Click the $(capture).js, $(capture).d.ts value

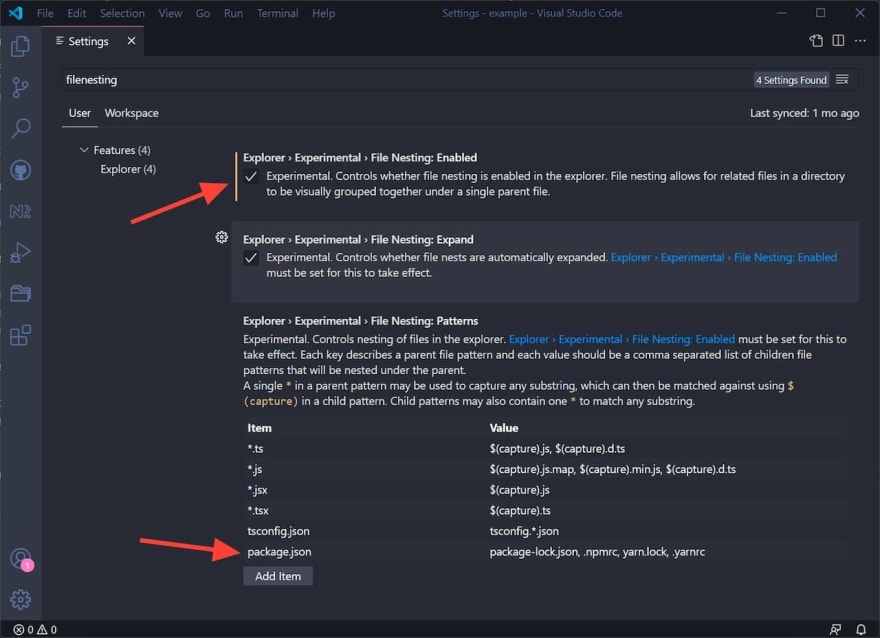[557, 448]
